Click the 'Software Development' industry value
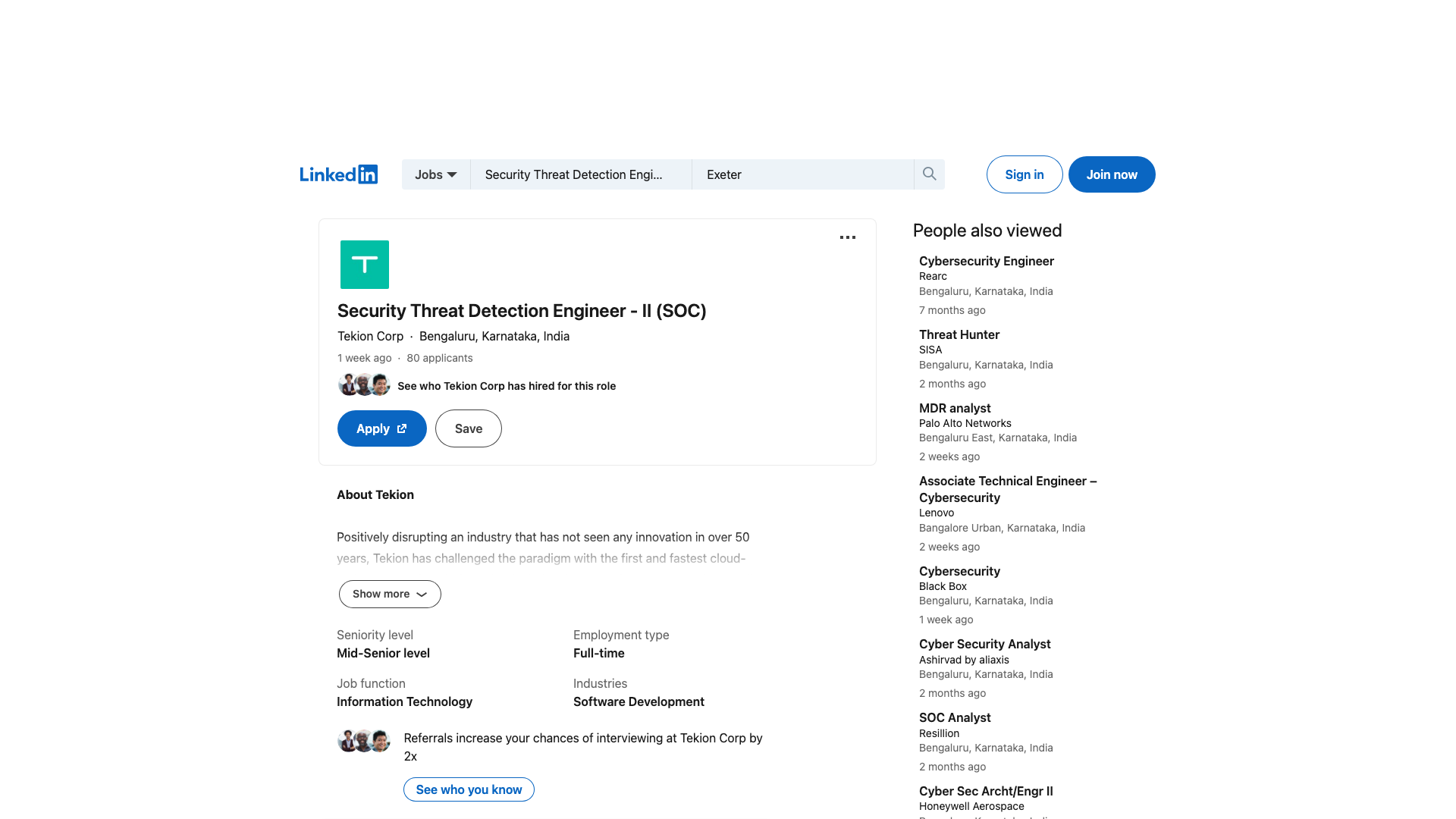 [x=639, y=701]
